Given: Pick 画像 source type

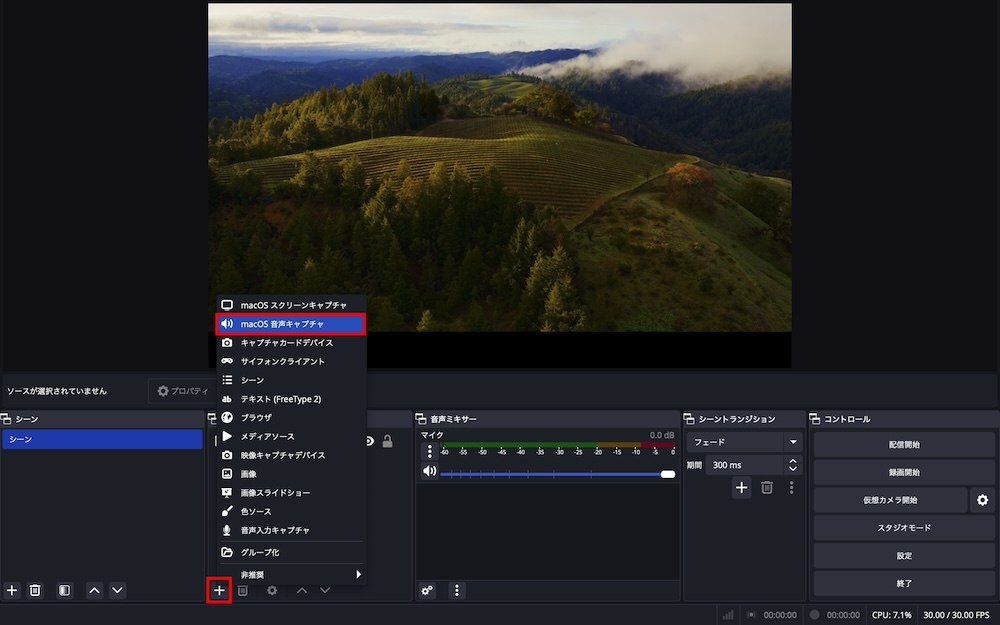Looking at the screenshot, I should [x=291, y=474].
